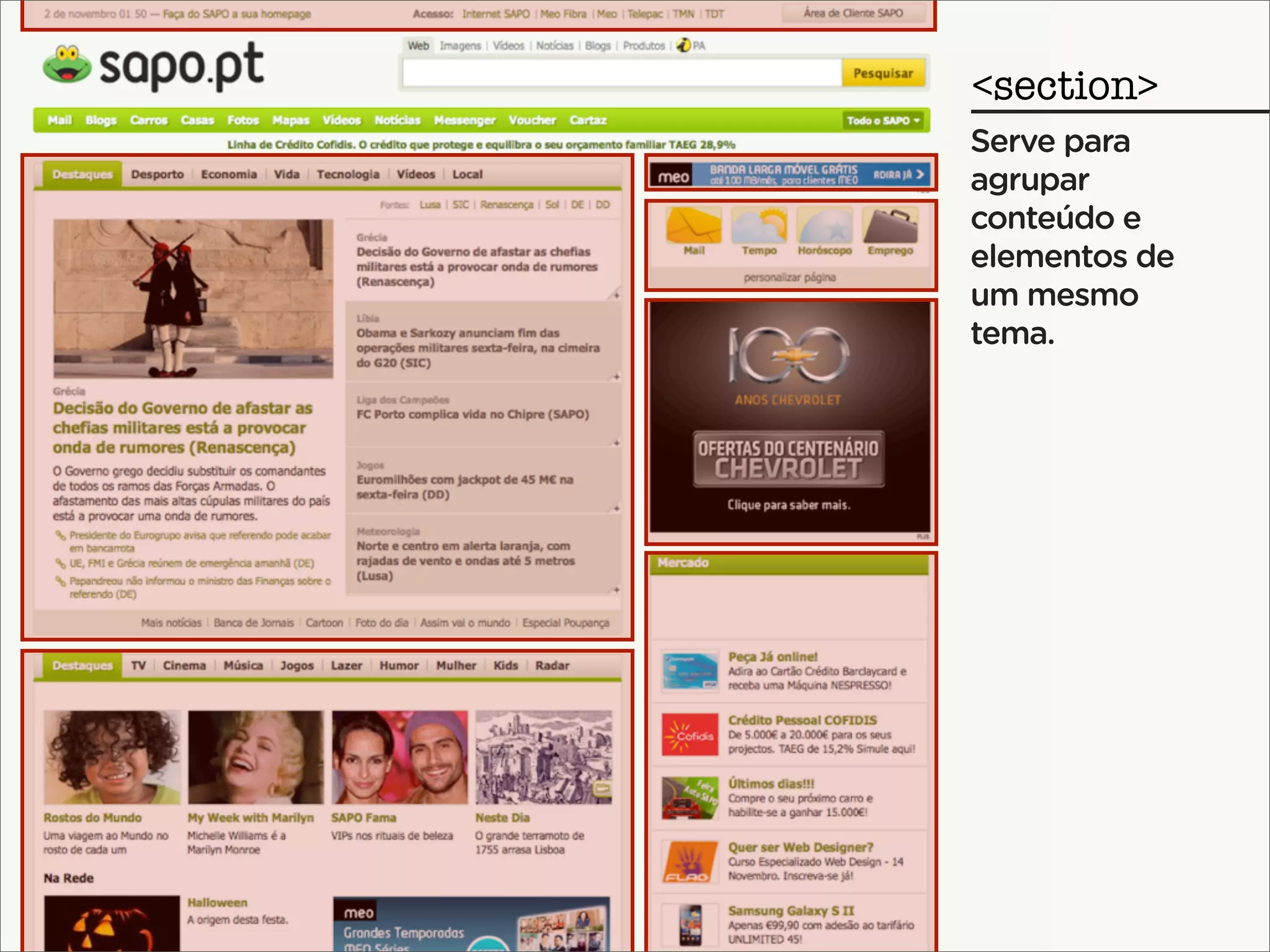This screenshot has width=1270, height=952.
Task: Click the Cofidis logo in Mercado
Action: pos(690,735)
